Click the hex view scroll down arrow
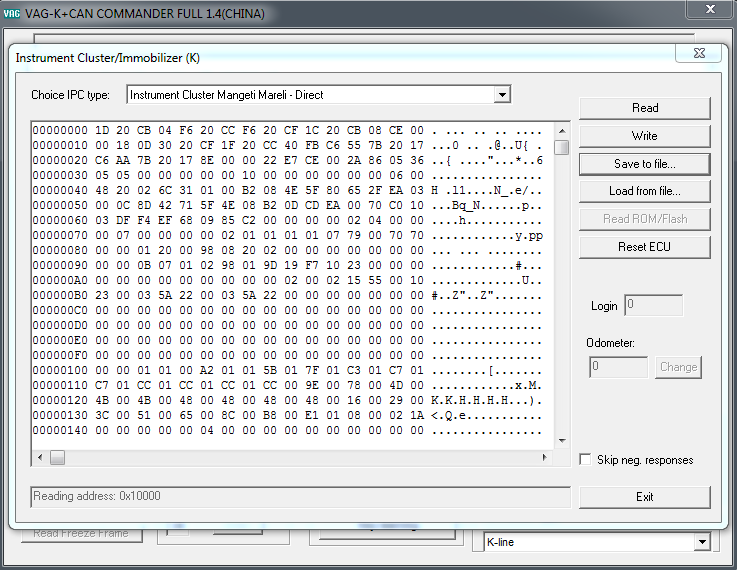 click(562, 441)
